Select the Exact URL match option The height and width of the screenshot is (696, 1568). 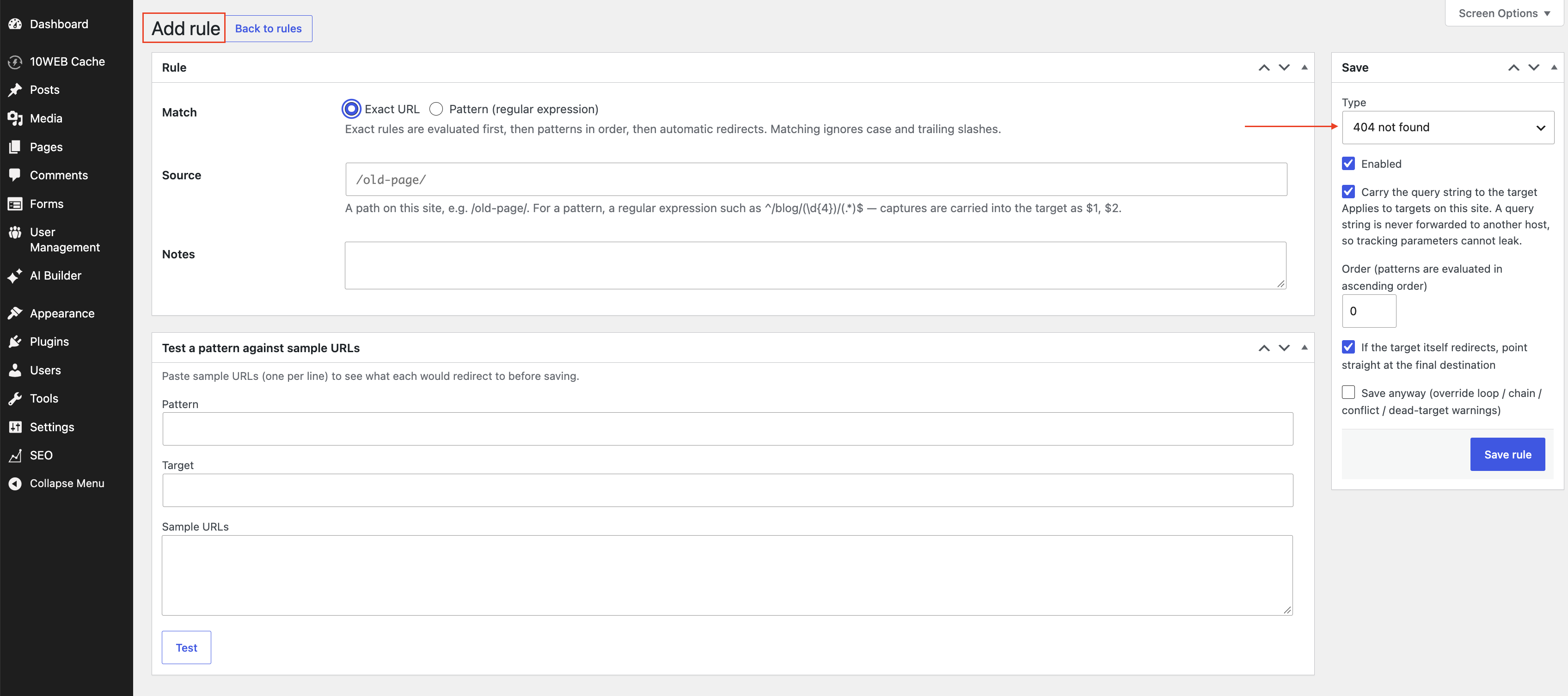pyautogui.click(x=351, y=109)
